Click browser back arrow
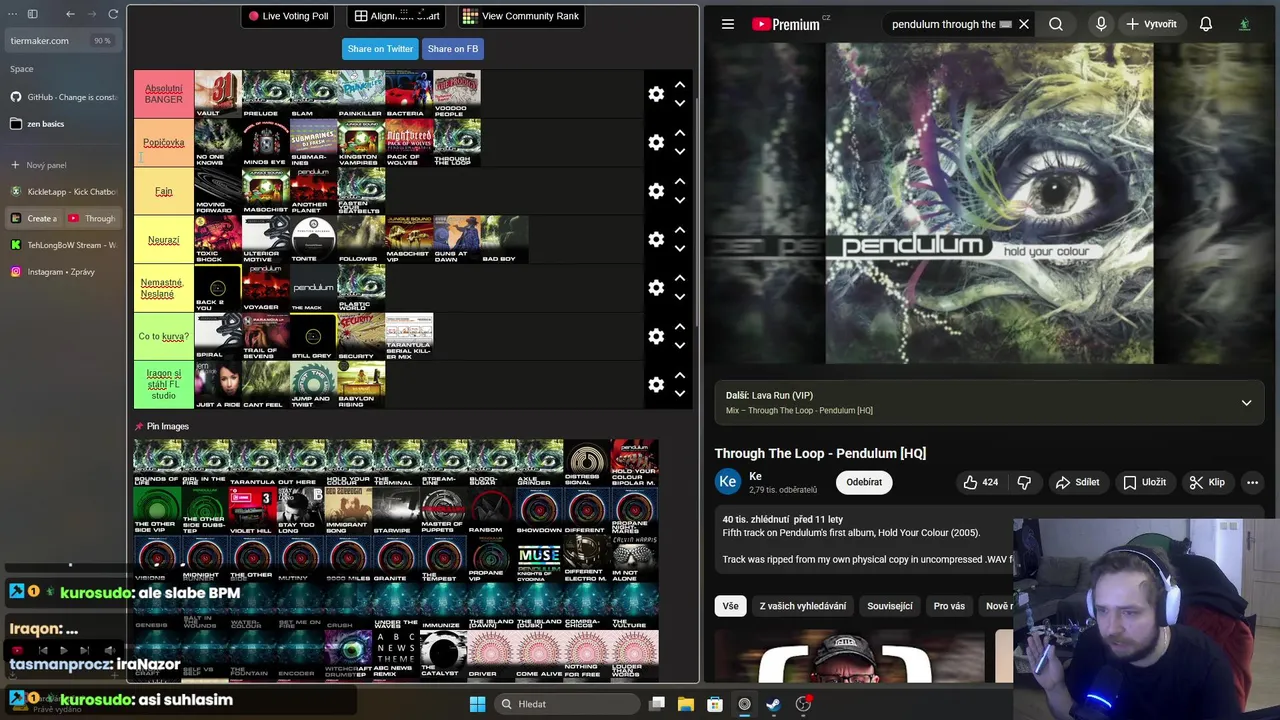 tap(70, 14)
